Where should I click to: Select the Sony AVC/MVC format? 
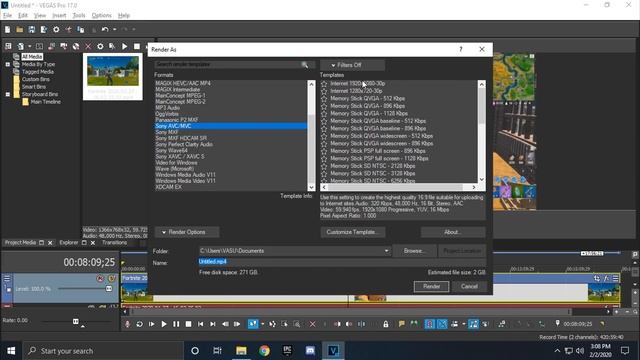coord(231,126)
